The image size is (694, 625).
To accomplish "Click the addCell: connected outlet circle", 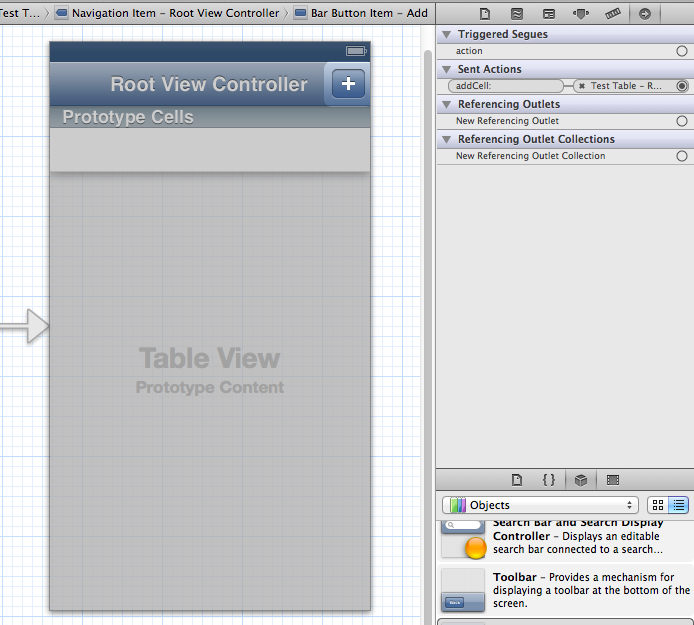I will pyautogui.click(x=682, y=86).
